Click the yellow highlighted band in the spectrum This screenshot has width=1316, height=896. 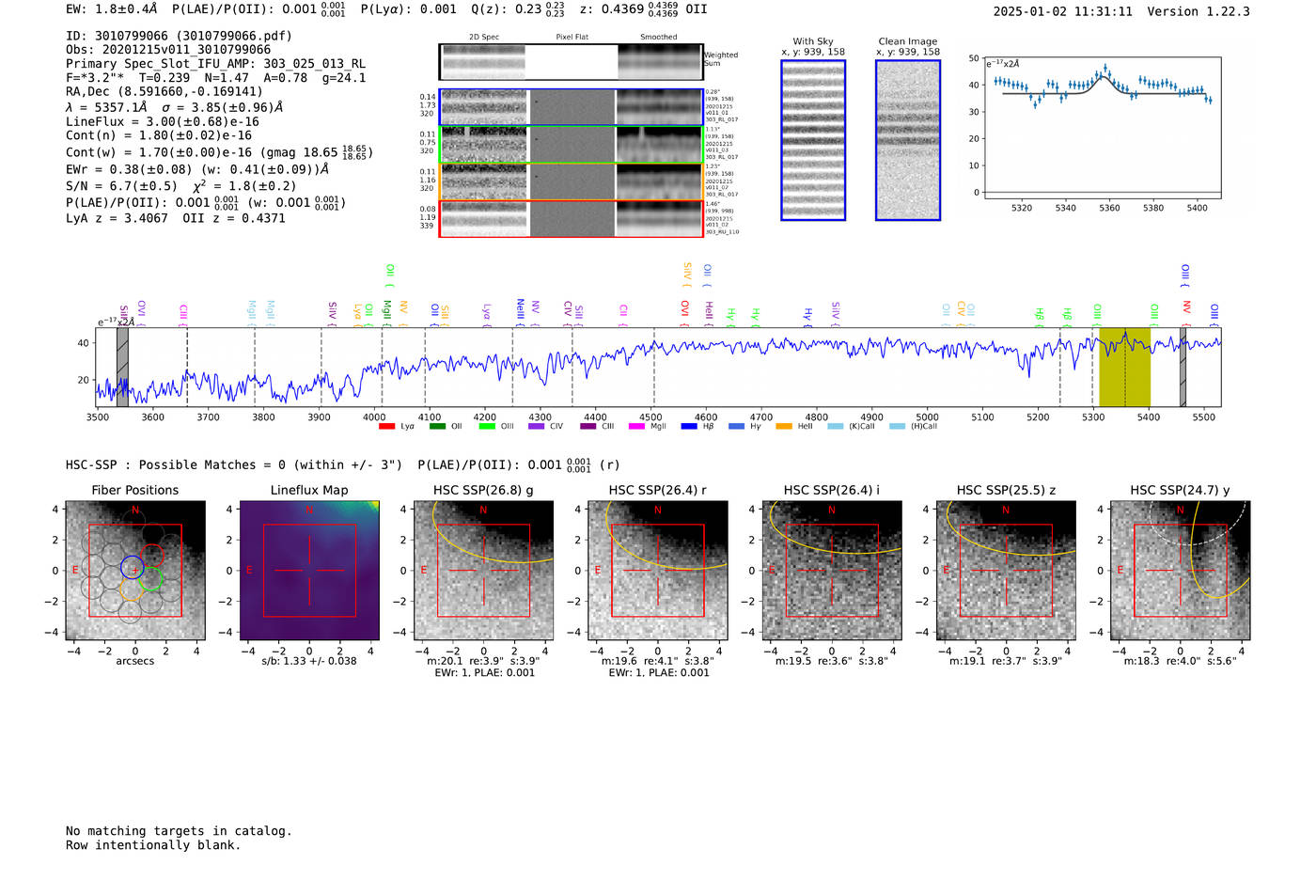click(1124, 367)
